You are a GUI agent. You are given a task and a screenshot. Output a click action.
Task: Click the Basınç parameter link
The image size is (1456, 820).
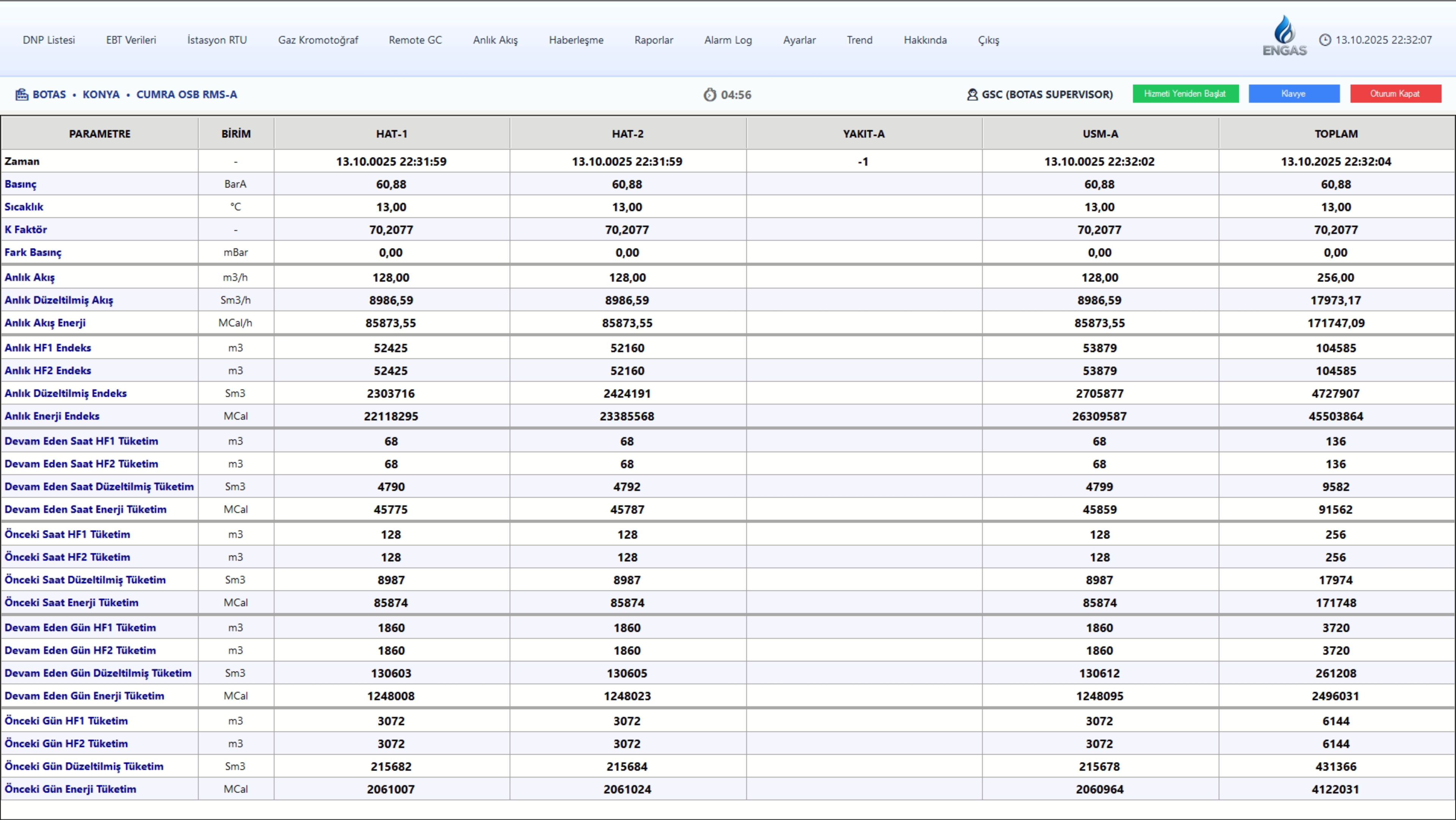pyautogui.click(x=20, y=184)
